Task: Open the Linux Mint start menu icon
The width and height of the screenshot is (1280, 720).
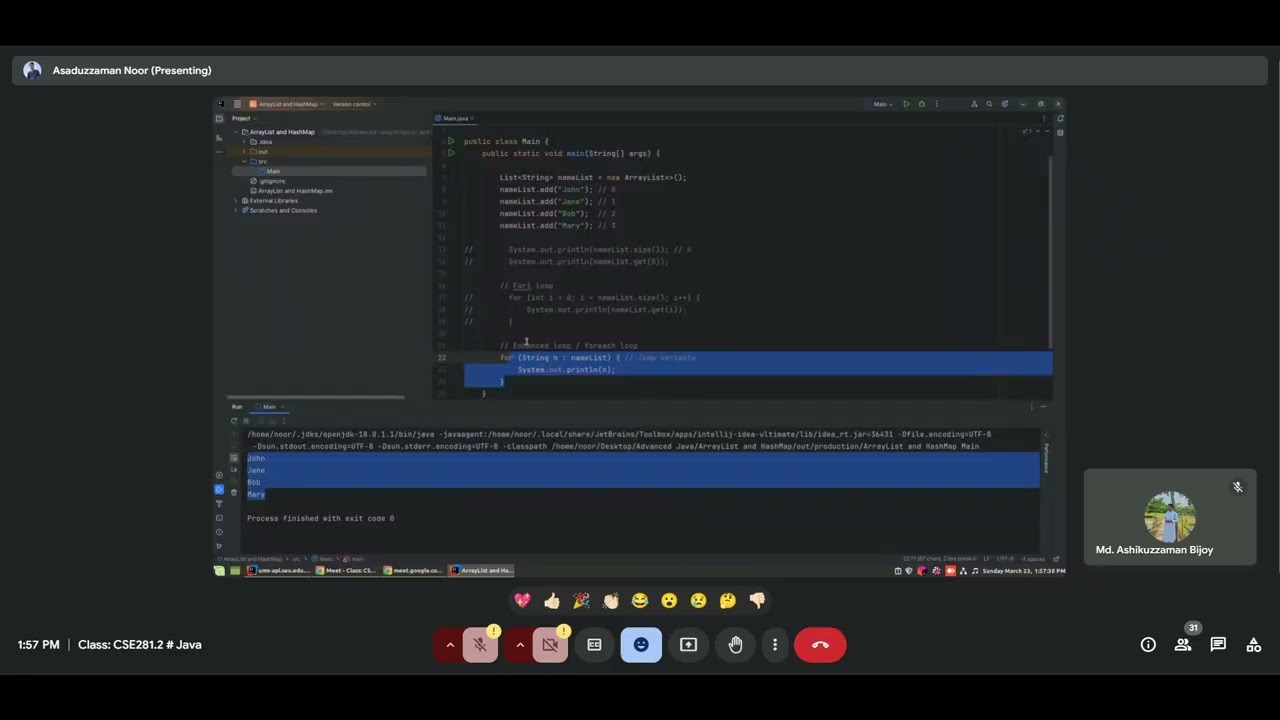Action: 220,570
